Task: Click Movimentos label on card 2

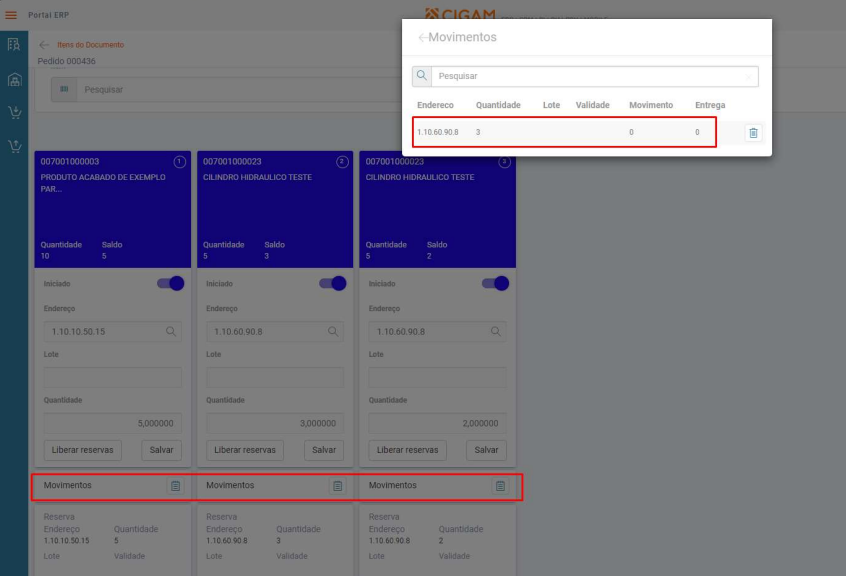Action: point(230,485)
